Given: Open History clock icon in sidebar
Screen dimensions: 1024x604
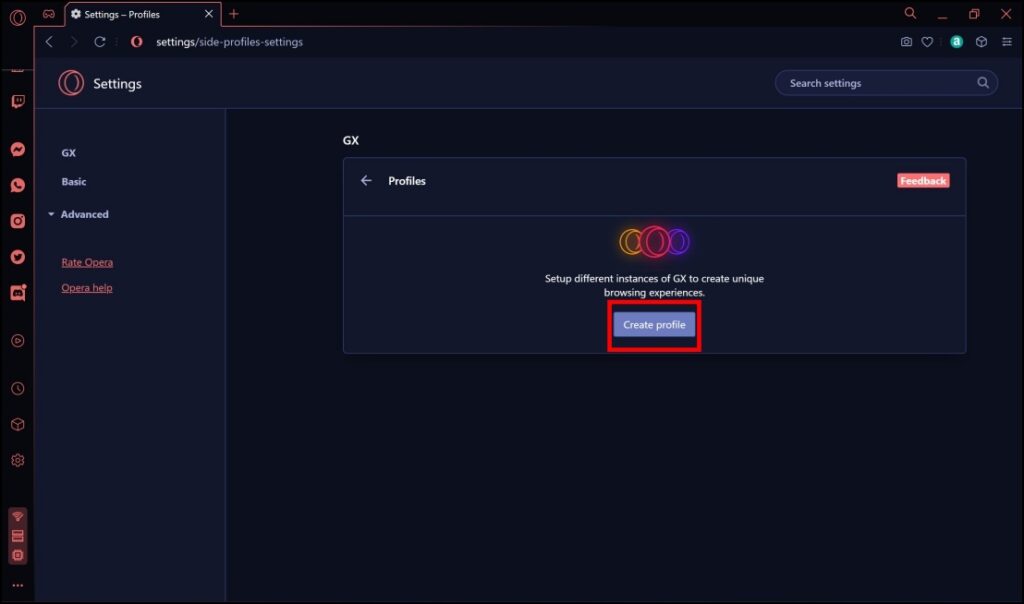Looking at the screenshot, I should pos(18,389).
